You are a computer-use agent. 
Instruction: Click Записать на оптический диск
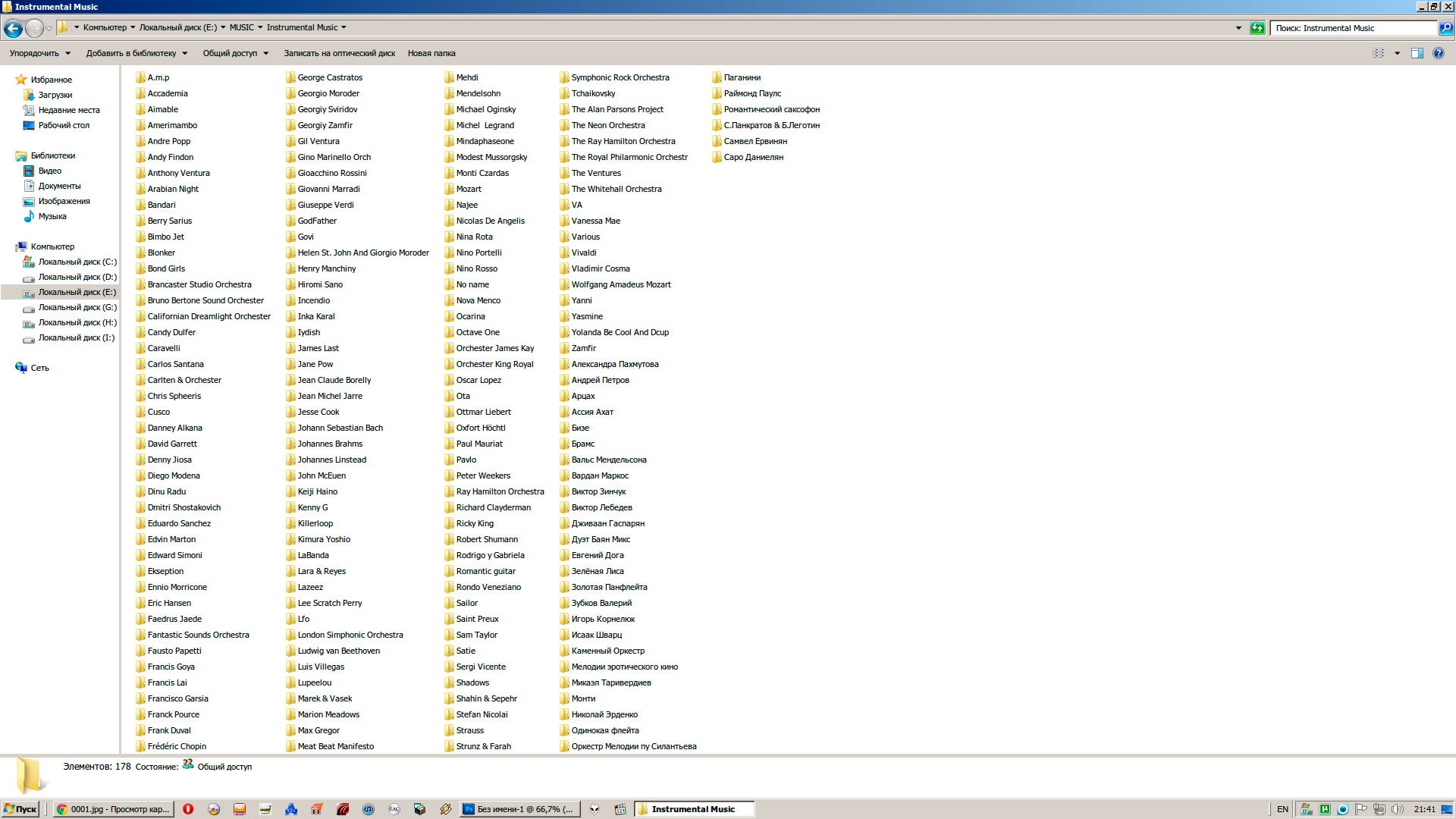(339, 53)
